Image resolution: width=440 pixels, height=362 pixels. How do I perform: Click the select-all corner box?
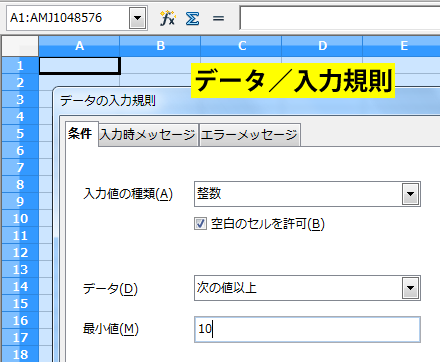tap(20, 46)
